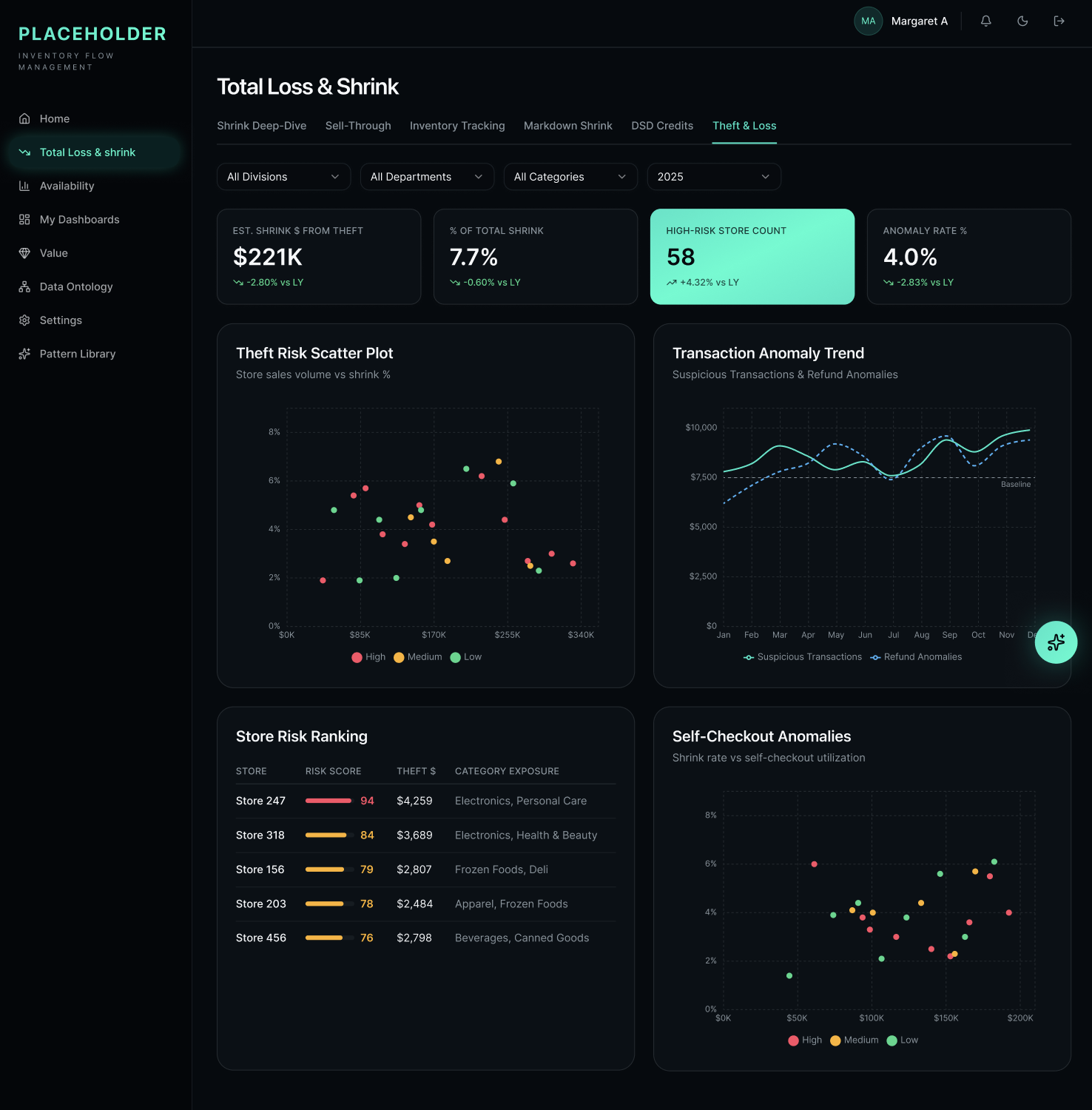Click Store 203 theft value $2,484
The height and width of the screenshot is (1110, 1092).
(414, 904)
